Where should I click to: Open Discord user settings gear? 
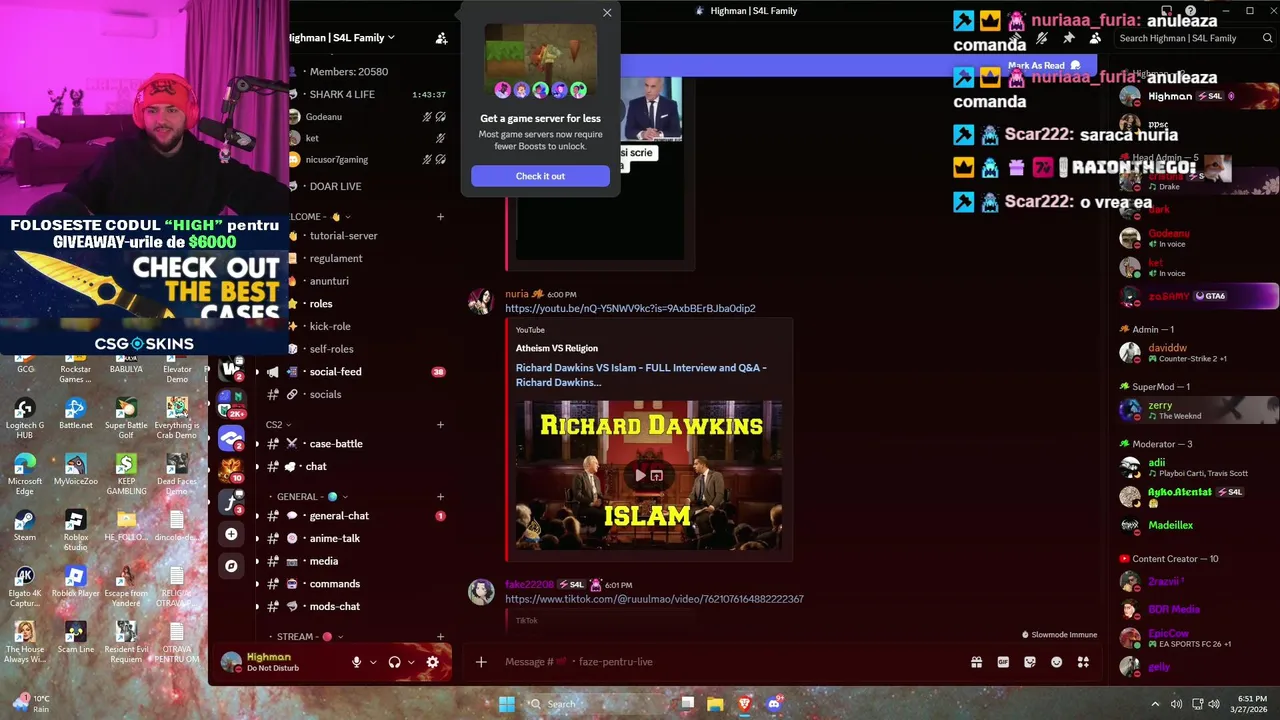pos(432,662)
